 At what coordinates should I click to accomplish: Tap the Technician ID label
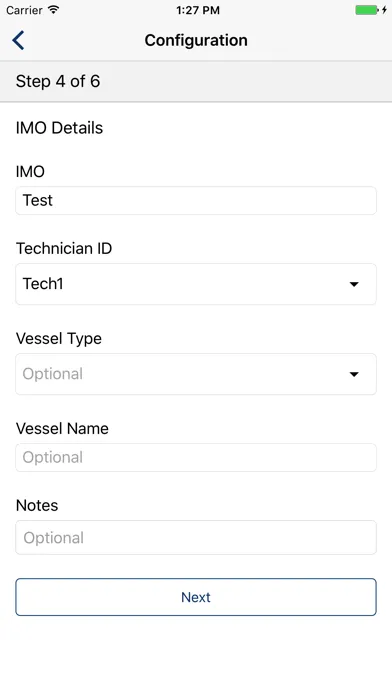(64, 249)
